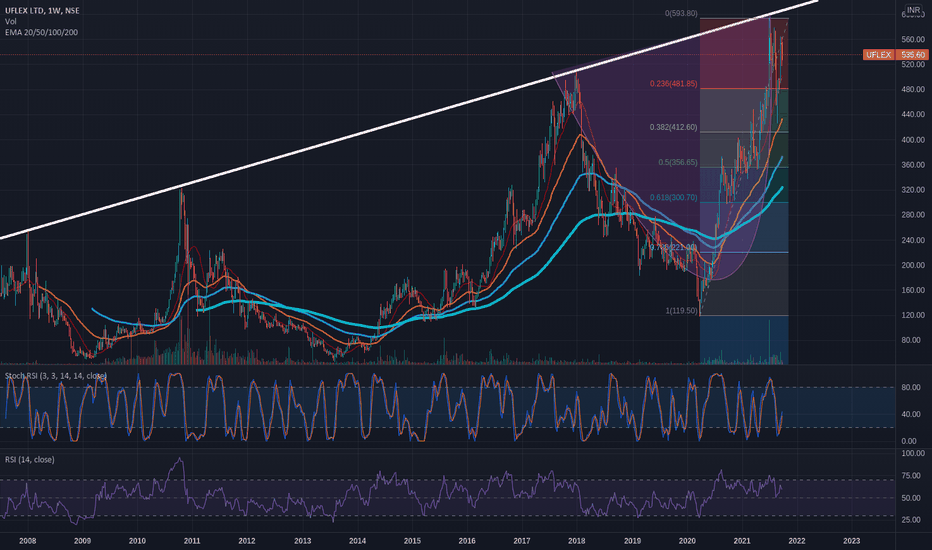This screenshot has width=932, height=550.
Task: Click the 360.00 price axis value
Action: point(913,165)
